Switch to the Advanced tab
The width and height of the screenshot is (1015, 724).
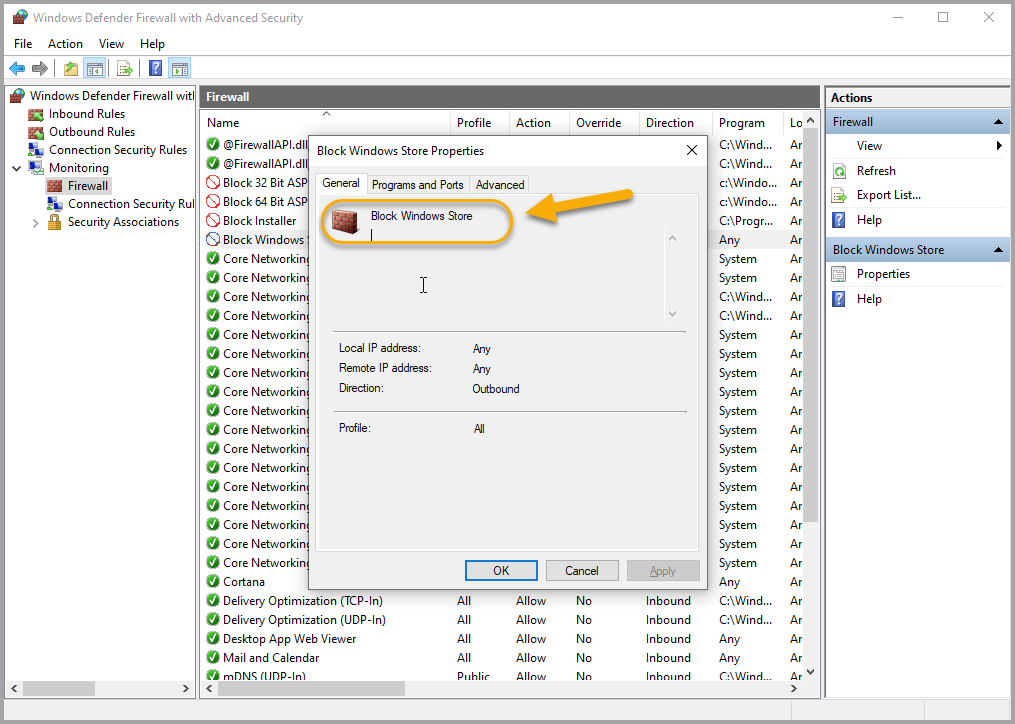[500, 185]
